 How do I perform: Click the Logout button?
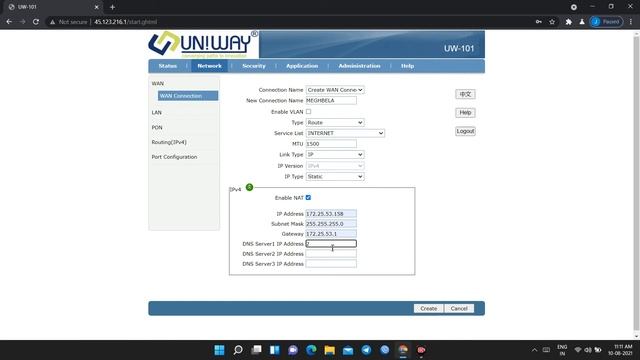(x=465, y=131)
